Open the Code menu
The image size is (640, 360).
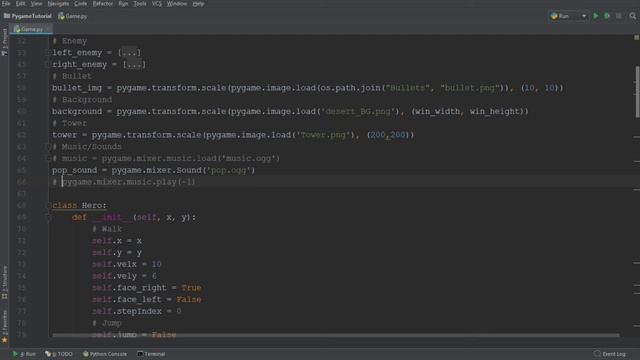click(x=80, y=4)
